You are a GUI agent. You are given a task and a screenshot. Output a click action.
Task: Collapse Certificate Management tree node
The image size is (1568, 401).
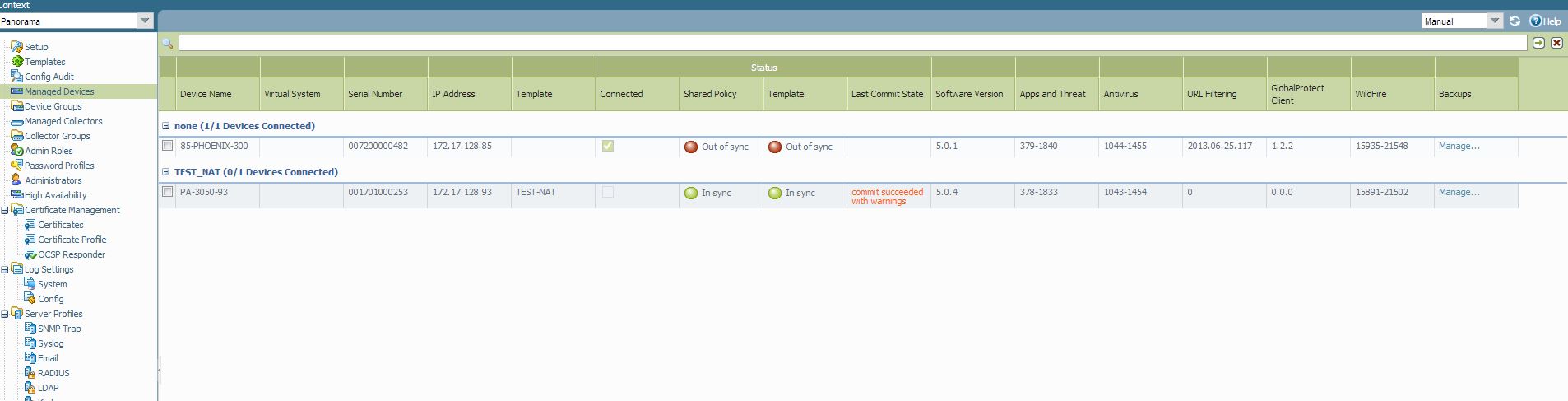(4, 210)
